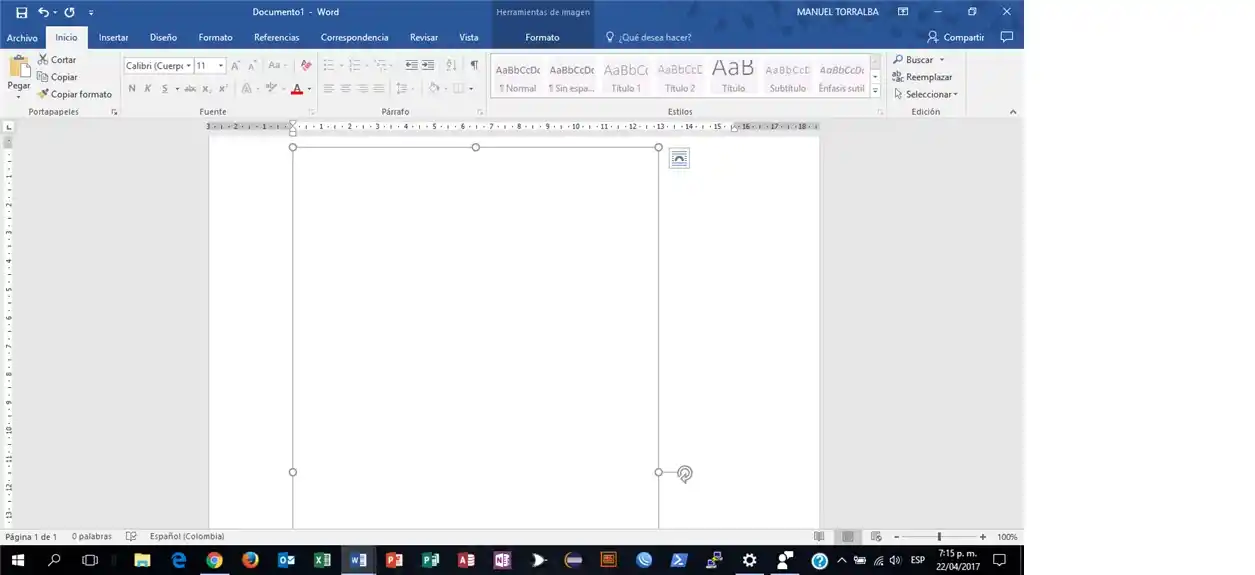This screenshot has height=575, width=1255.
Task: Click the zoom slider in status bar
Action: [938, 537]
